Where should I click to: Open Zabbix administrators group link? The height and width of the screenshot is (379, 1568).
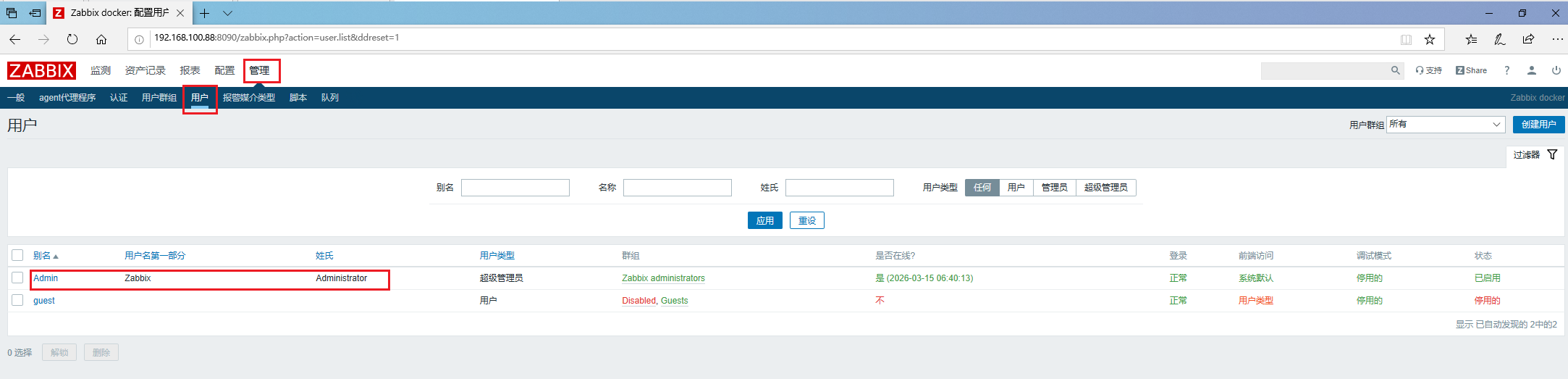coord(663,278)
